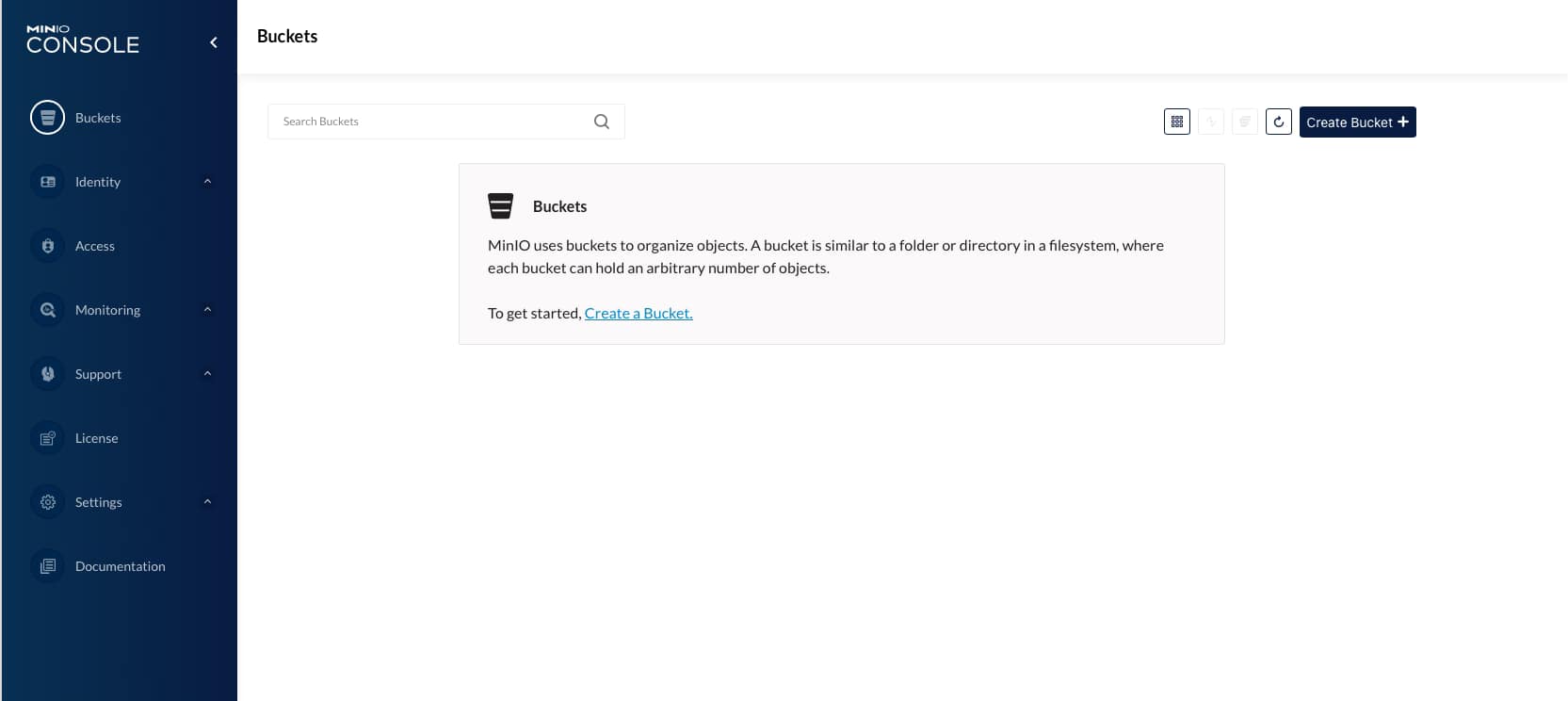Follow the 'Create a Bucket.' link
This screenshot has width=1568, height=701.
click(639, 314)
